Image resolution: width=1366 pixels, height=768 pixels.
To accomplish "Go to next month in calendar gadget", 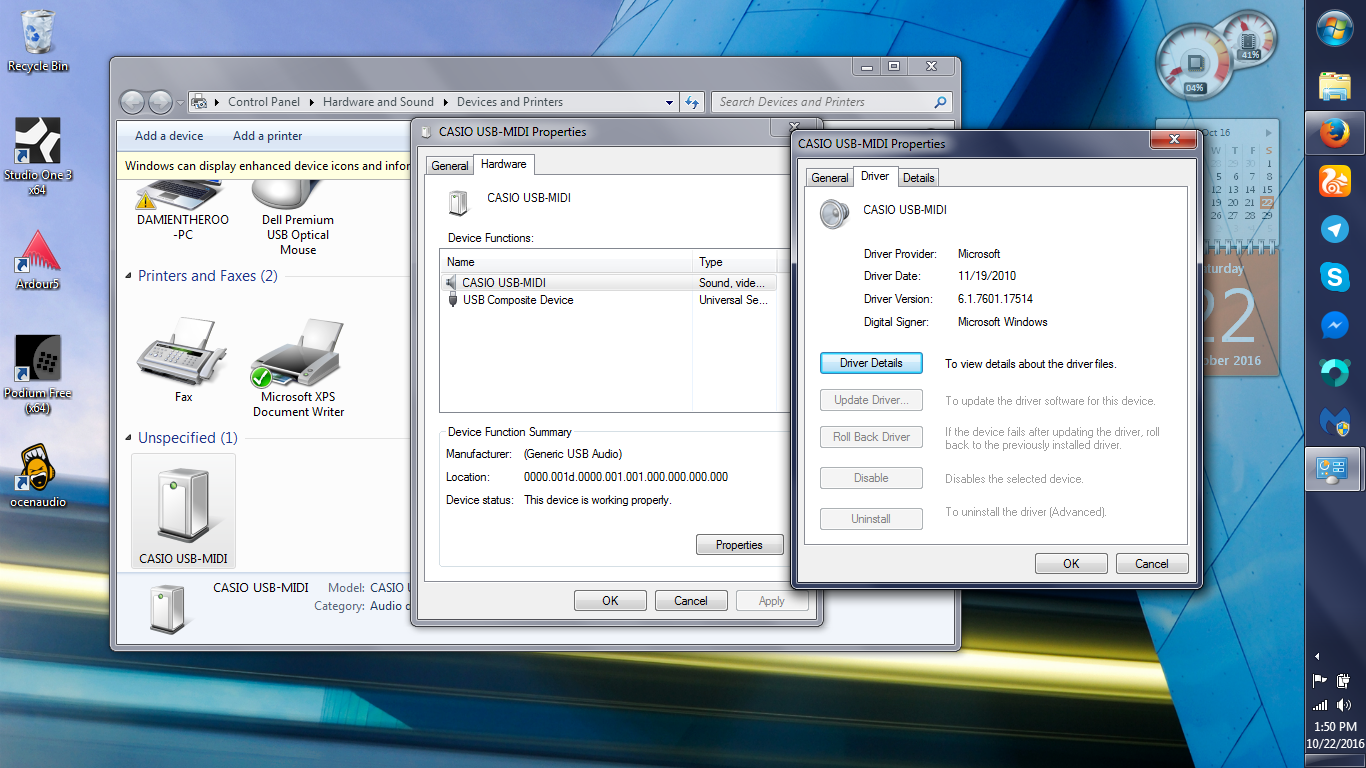I will [1270, 132].
